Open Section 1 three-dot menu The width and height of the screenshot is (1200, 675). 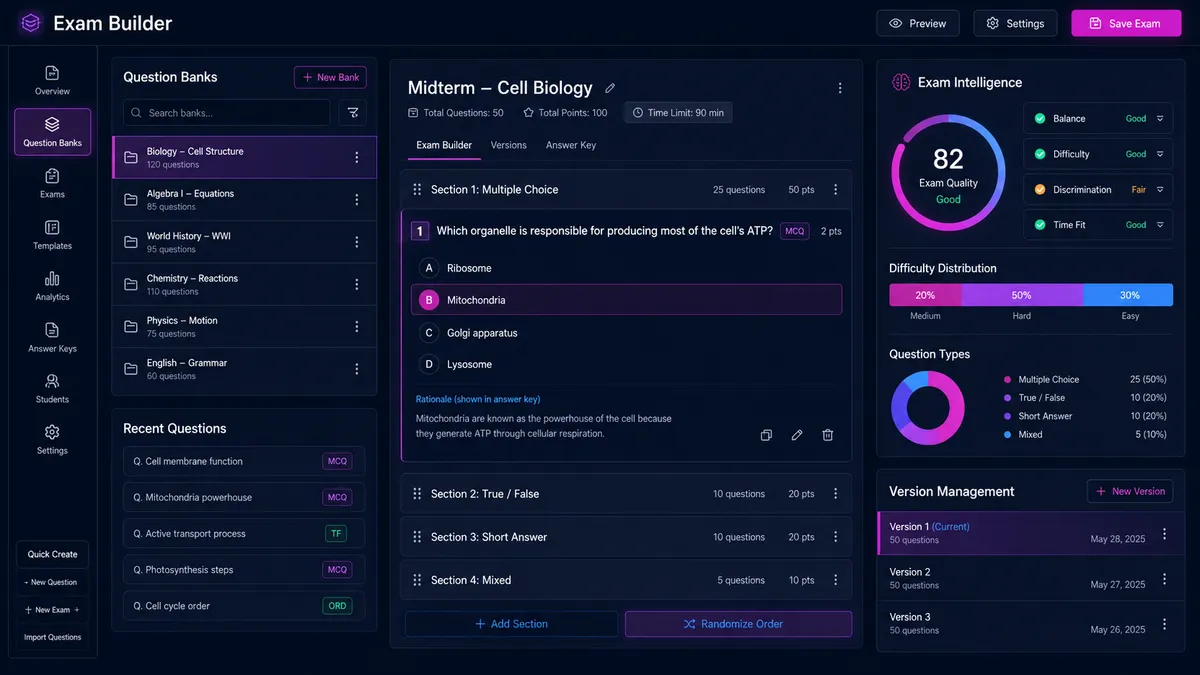coord(836,189)
